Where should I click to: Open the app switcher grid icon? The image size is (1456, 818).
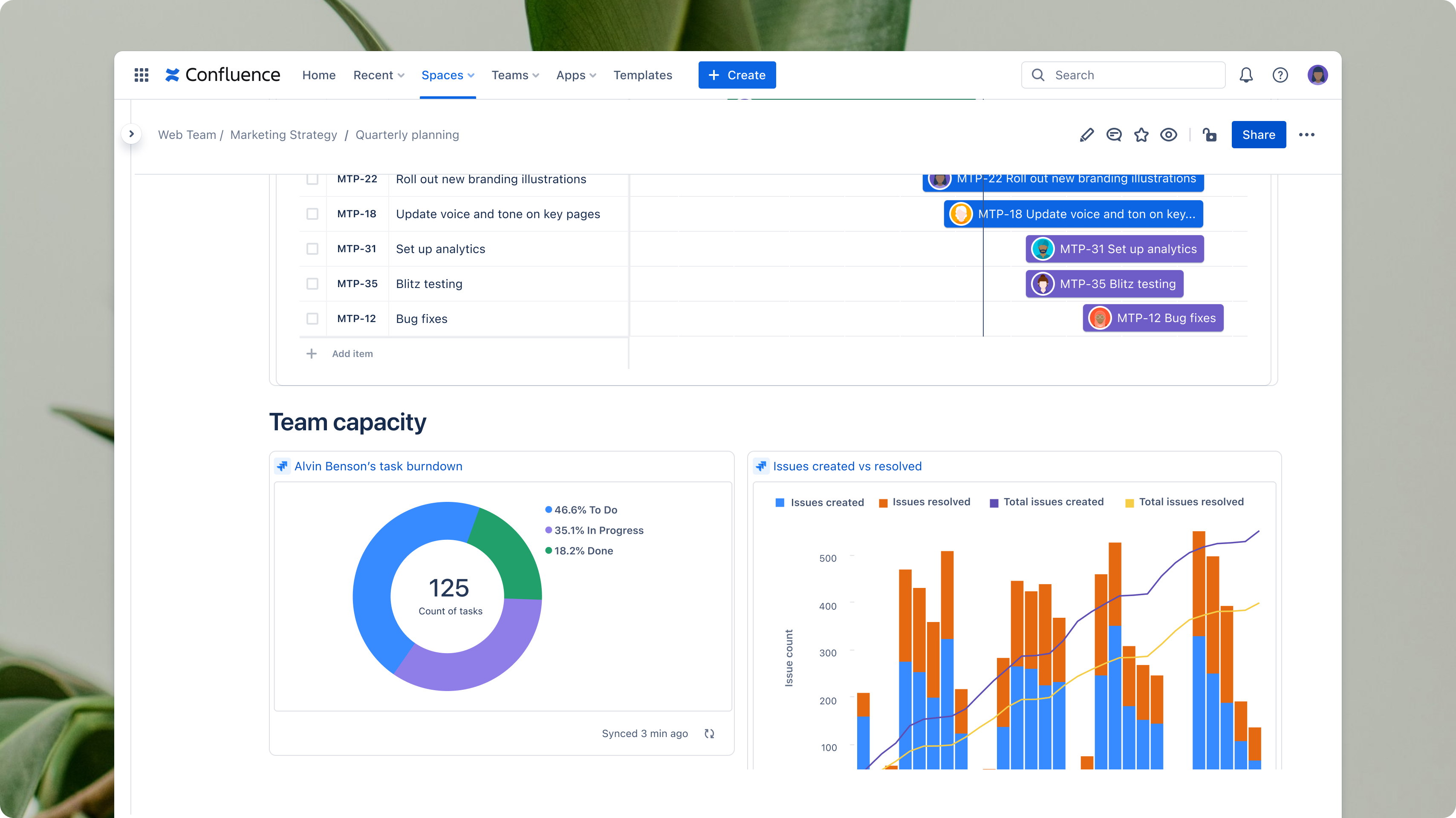pos(142,75)
